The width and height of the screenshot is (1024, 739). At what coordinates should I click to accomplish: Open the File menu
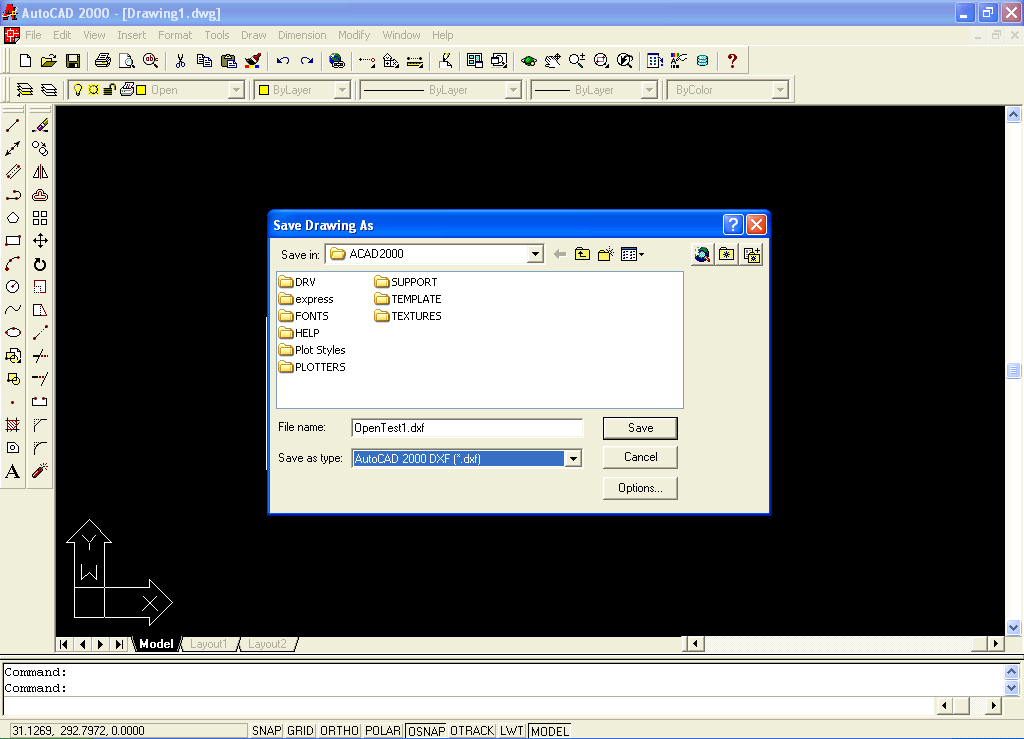click(x=33, y=35)
